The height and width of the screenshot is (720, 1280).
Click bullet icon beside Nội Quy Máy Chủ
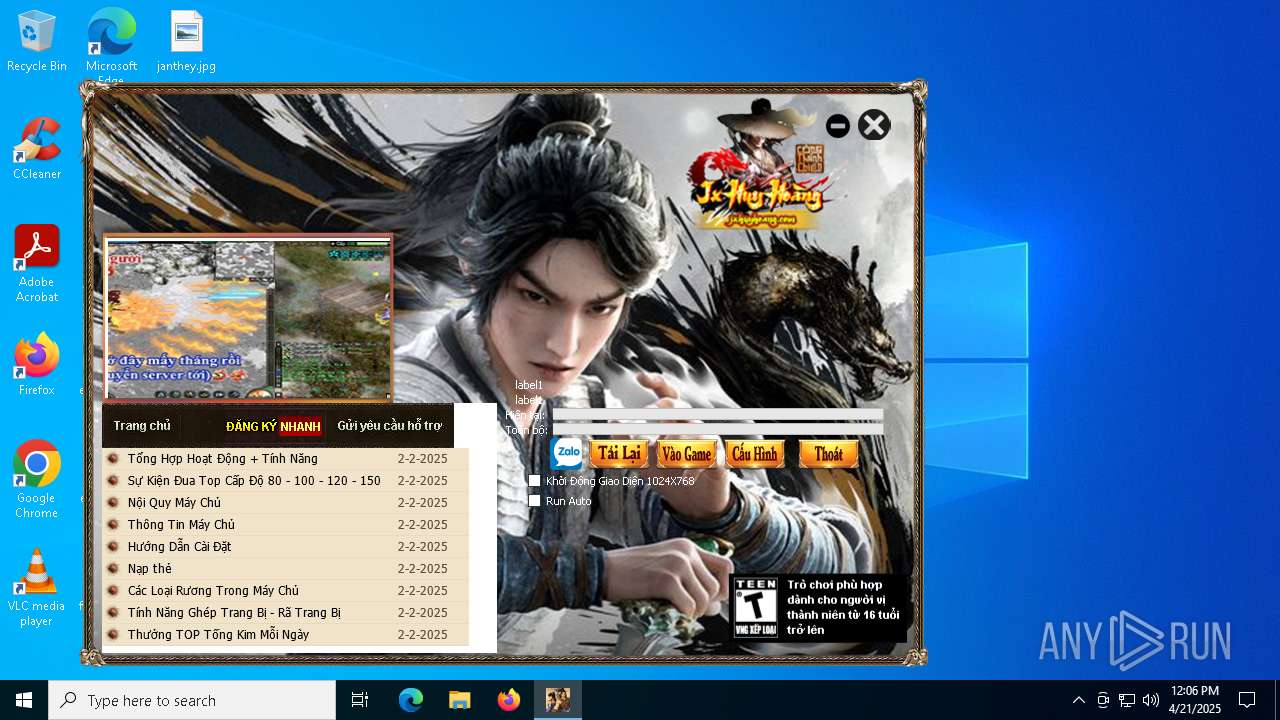click(x=113, y=503)
